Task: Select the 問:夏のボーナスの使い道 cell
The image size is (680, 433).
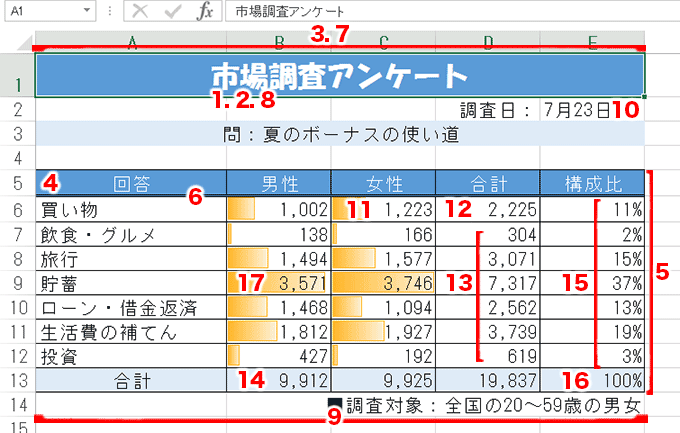Action: pos(339,133)
